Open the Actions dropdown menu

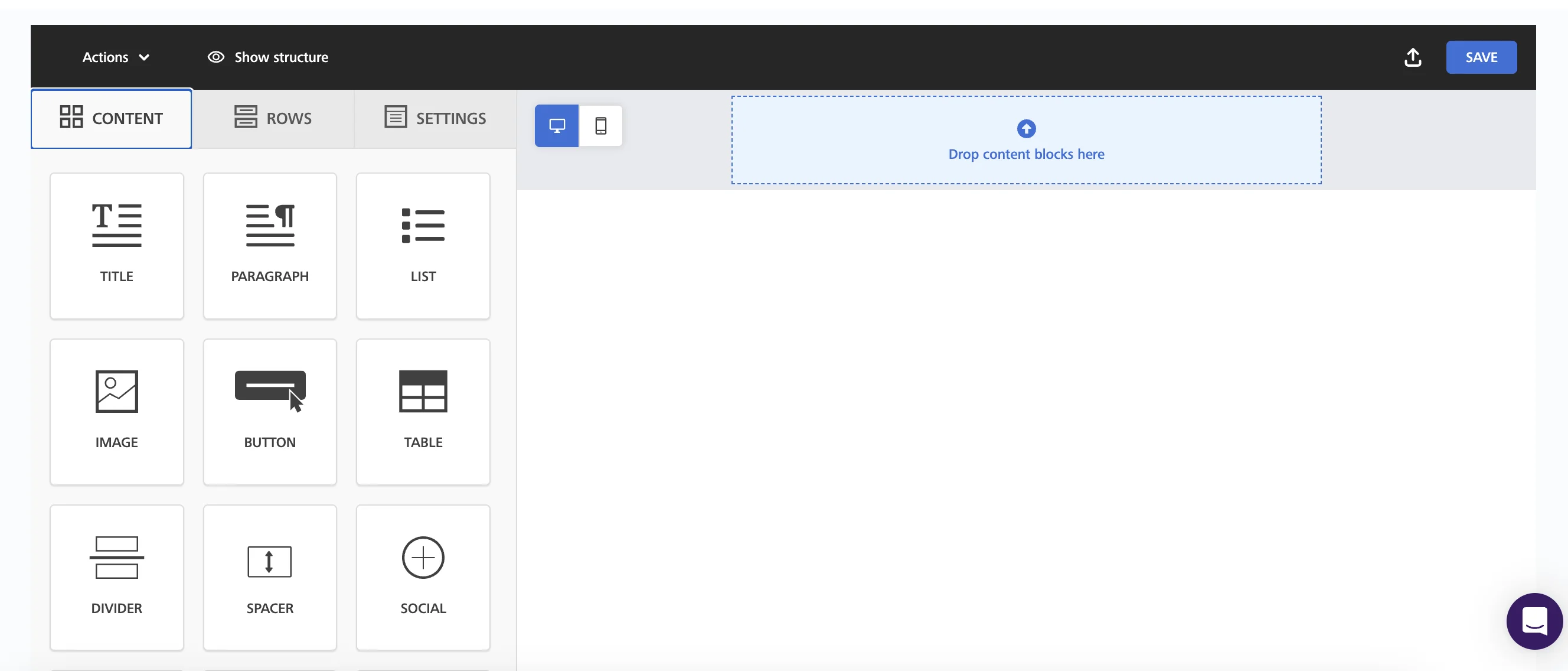(x=116, y=57)
